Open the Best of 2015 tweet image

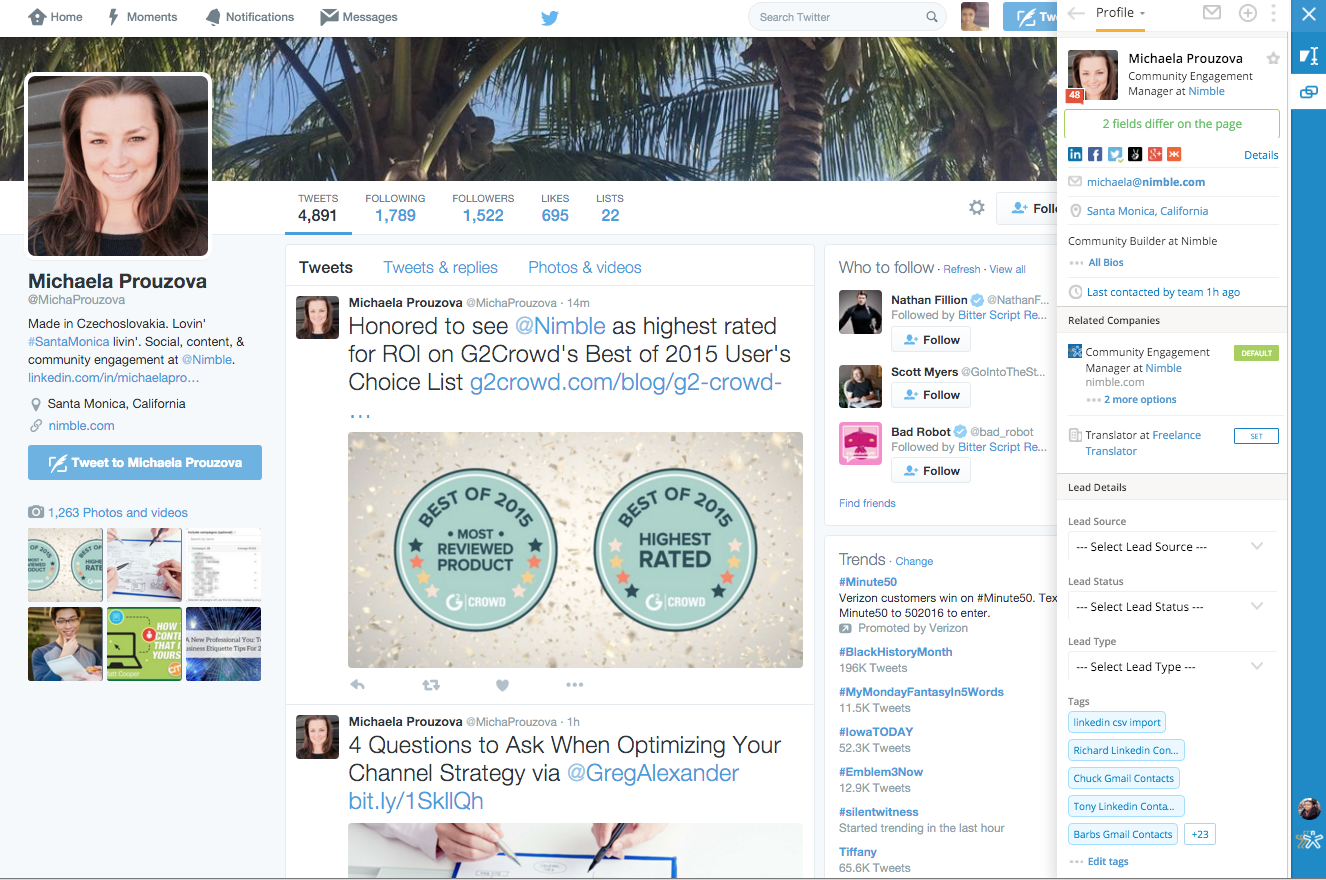576,550
